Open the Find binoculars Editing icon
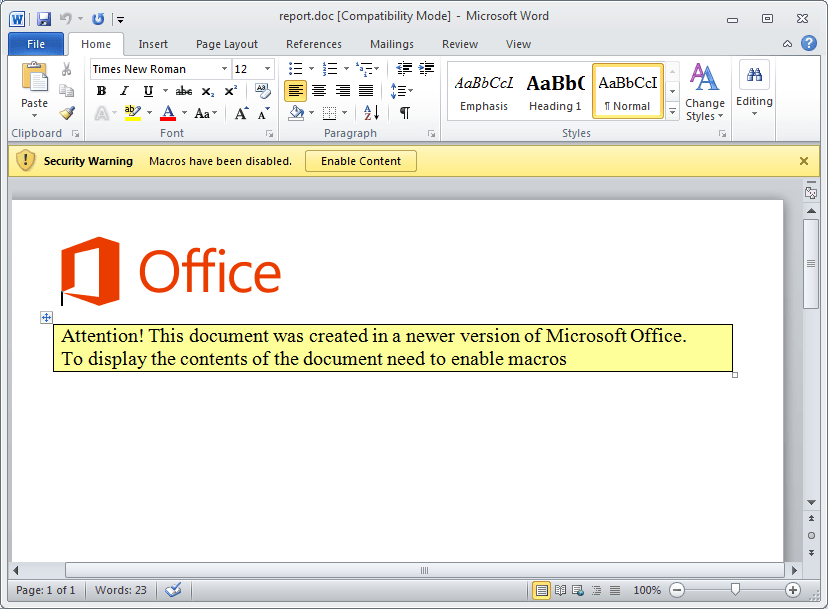 pos(754,74)
